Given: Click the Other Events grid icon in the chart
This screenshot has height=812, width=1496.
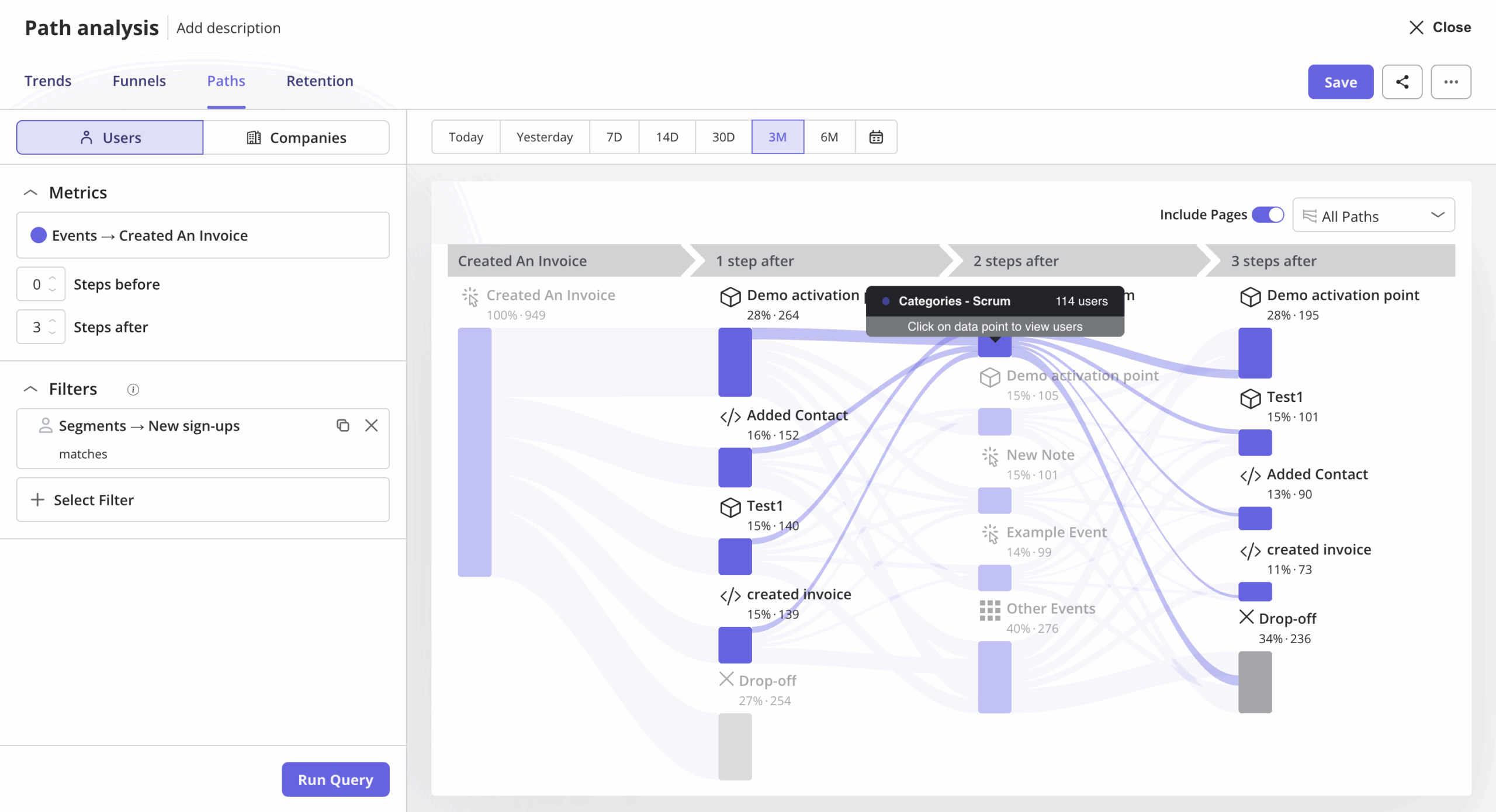Looking at the screenshot, I should [989, 610].
